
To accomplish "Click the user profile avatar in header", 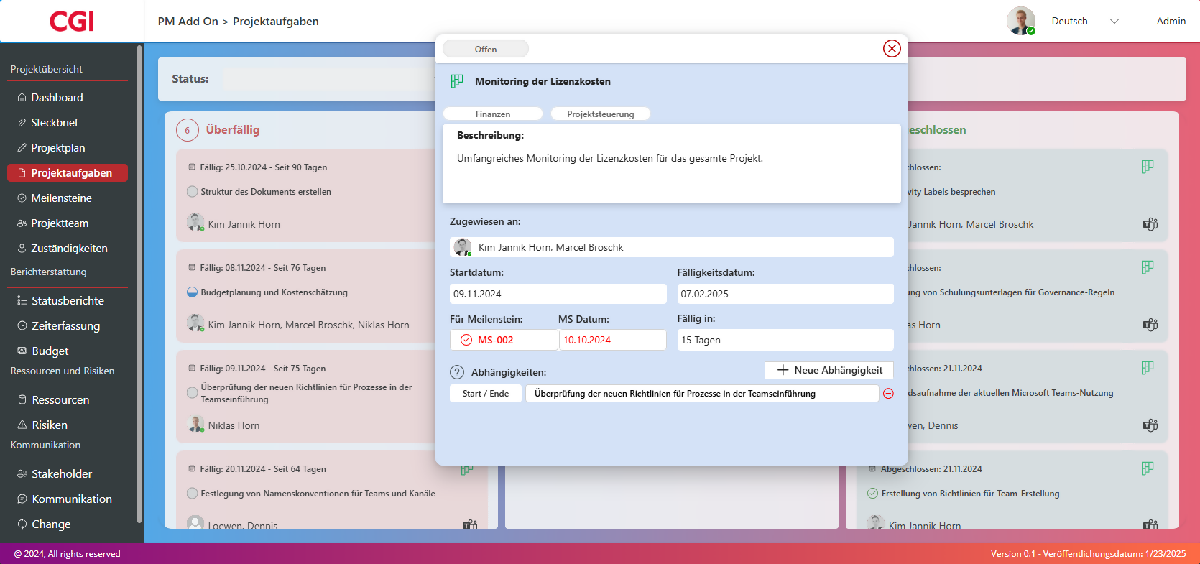I will coord(1021,21).
